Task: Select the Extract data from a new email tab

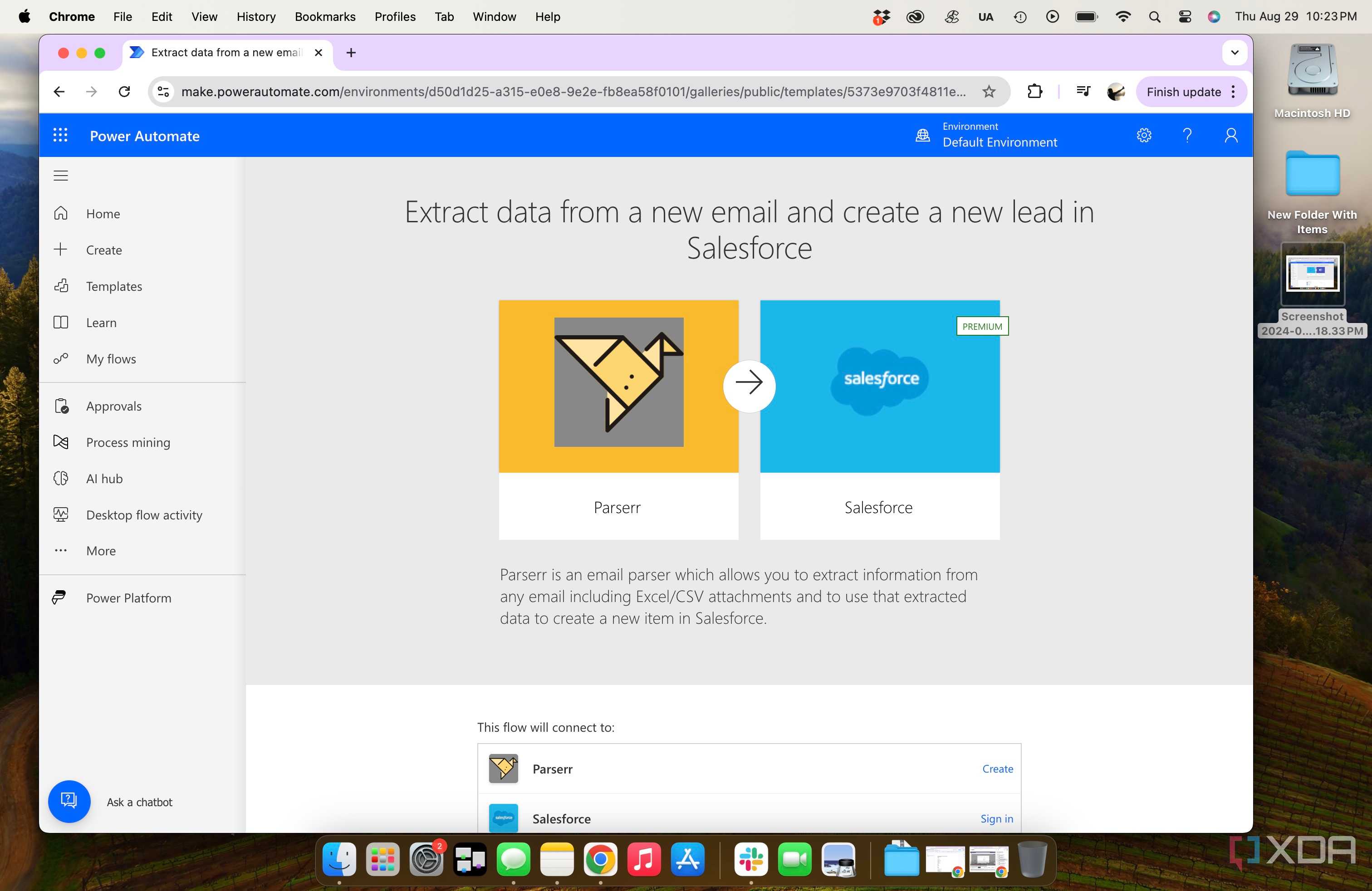Action: tap(227, 53)
